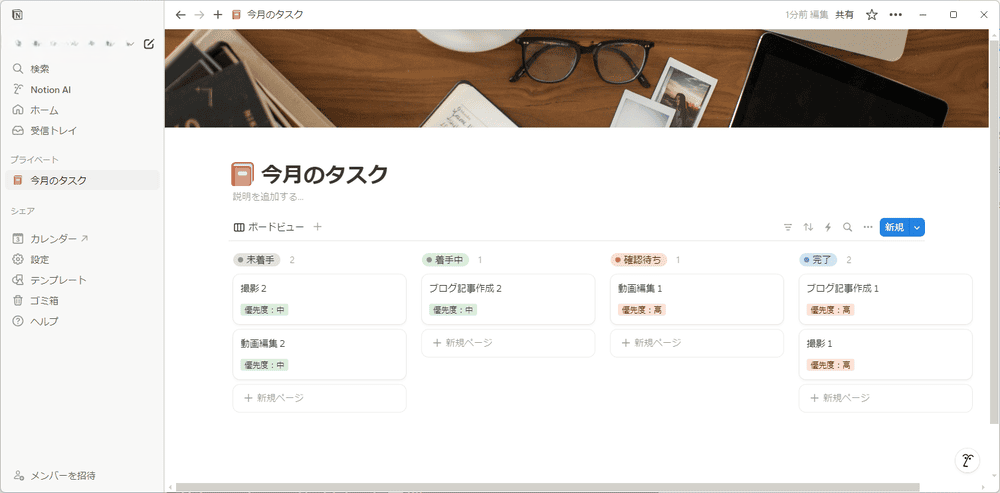
Task: Add a new view with the plus icon
Action: coord(318,227)
